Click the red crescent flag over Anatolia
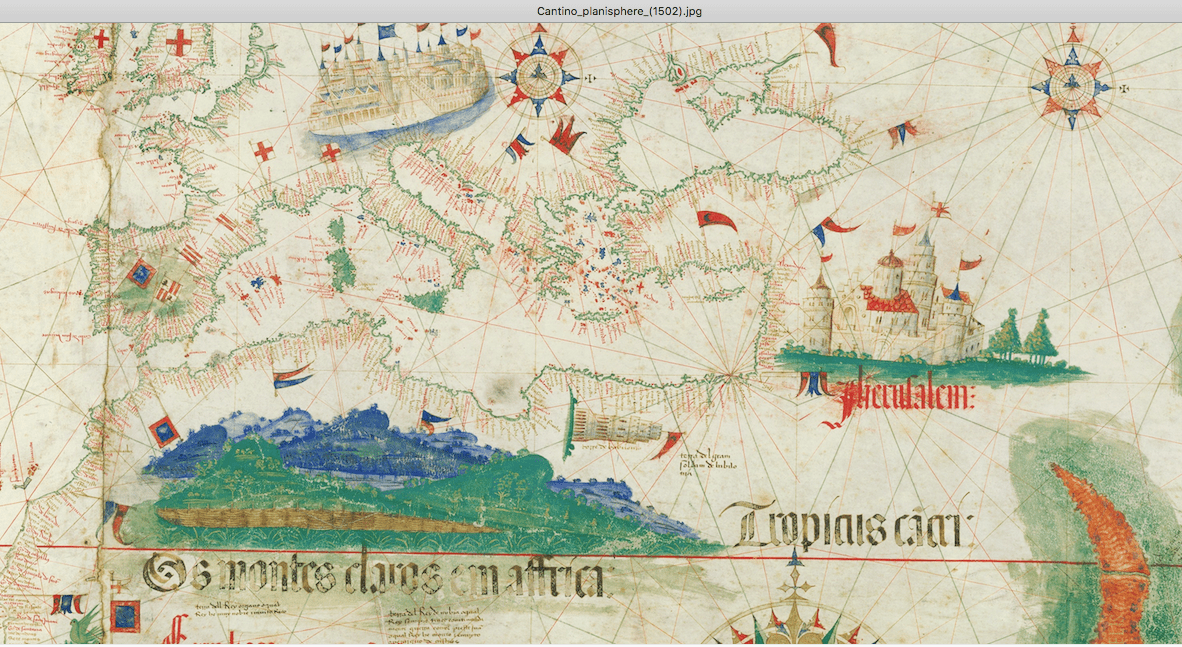The image size is (1182, 647). [715, 221]
